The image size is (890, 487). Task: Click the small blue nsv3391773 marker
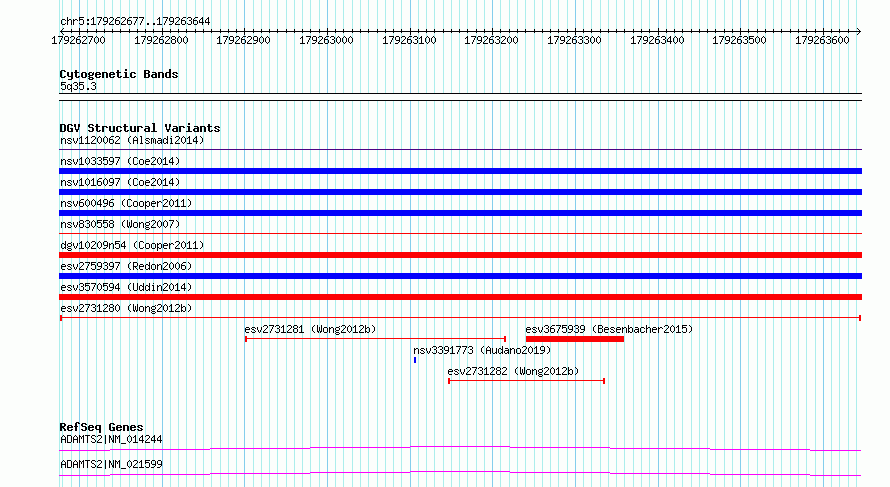tap(415, 360)
